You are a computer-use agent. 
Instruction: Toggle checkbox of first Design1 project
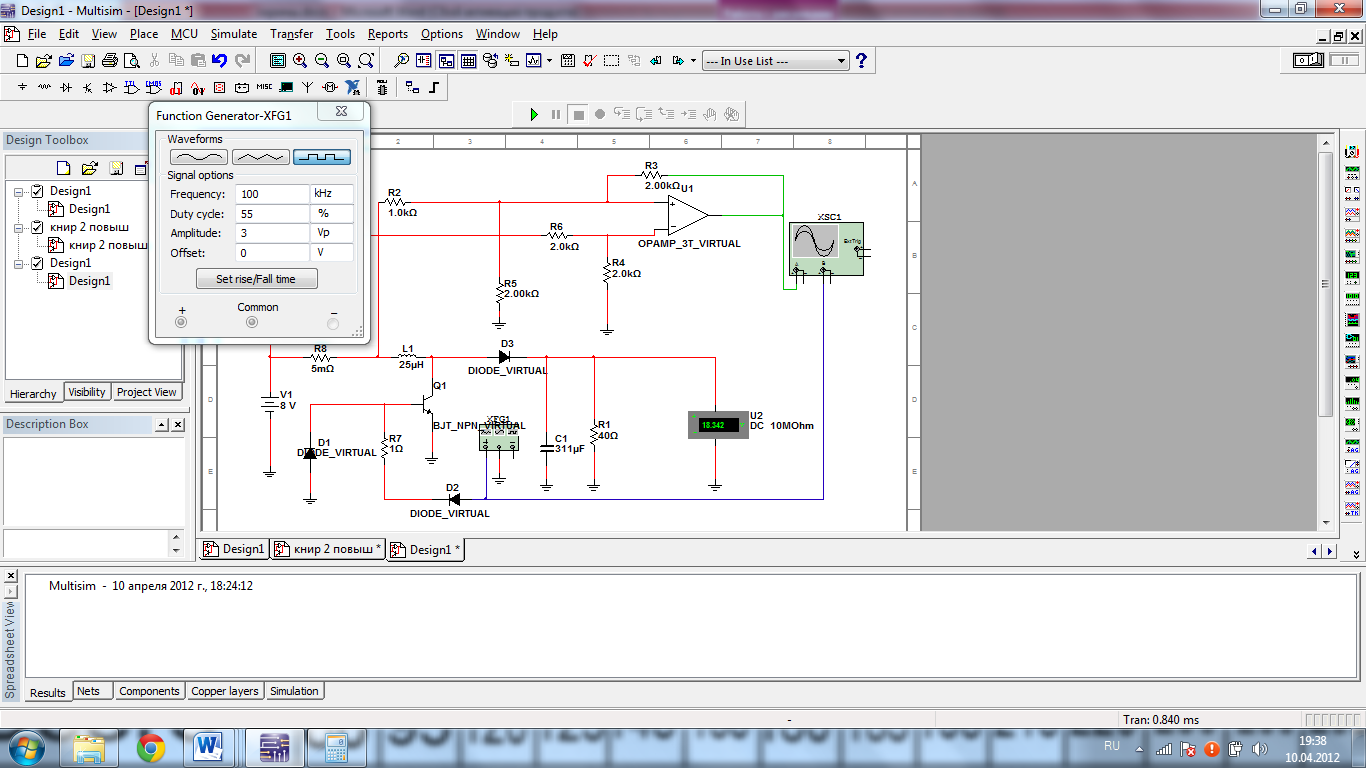point(37,191)
